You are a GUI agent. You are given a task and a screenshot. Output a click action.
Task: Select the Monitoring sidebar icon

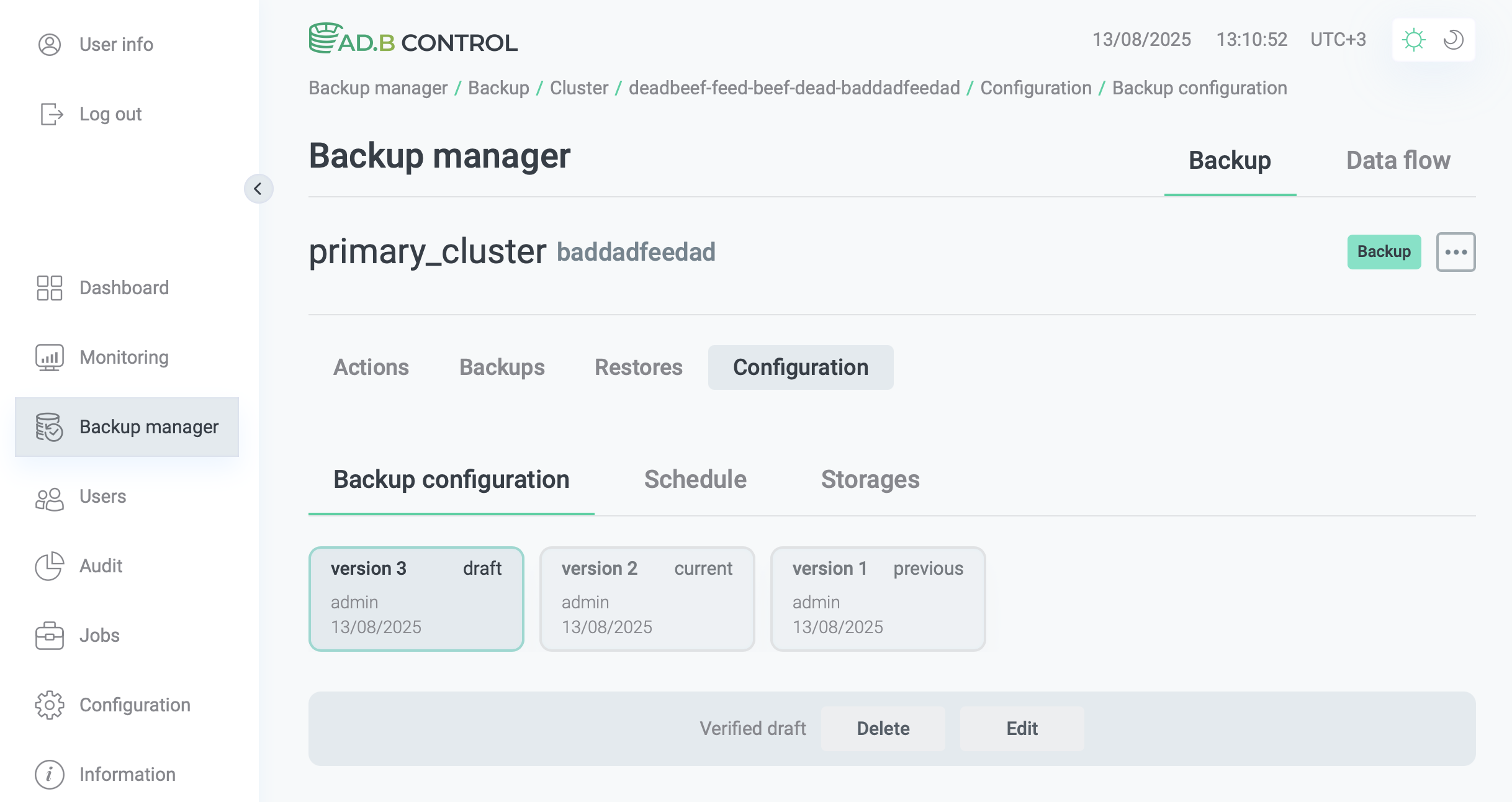50,357
